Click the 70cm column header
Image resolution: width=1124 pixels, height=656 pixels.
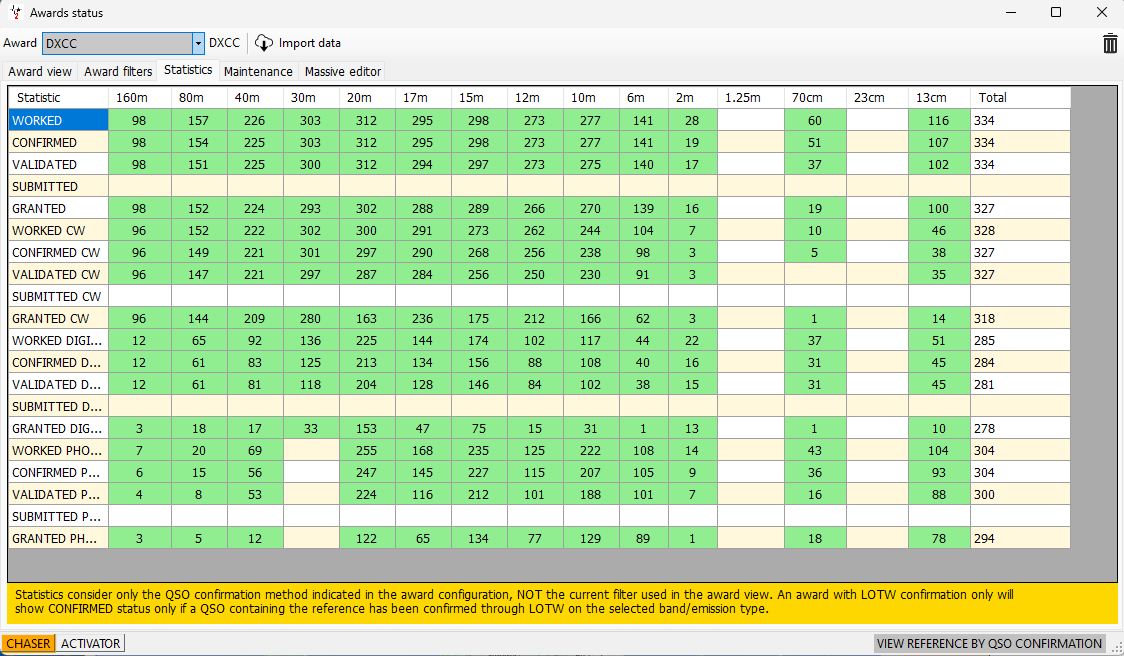click(x=815, y=98)
